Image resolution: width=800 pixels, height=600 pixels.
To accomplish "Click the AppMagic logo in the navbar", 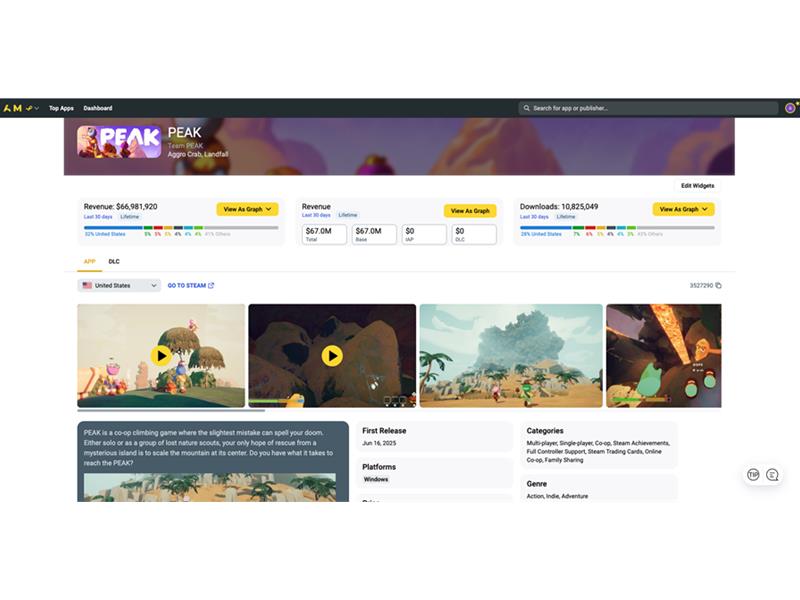I will (12, 108).
